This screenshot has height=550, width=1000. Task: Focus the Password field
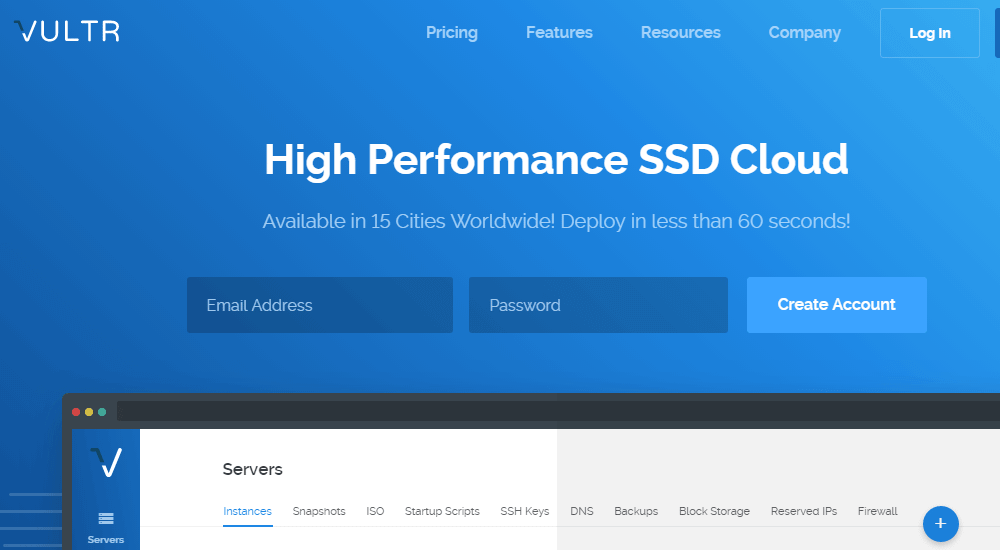598,305
